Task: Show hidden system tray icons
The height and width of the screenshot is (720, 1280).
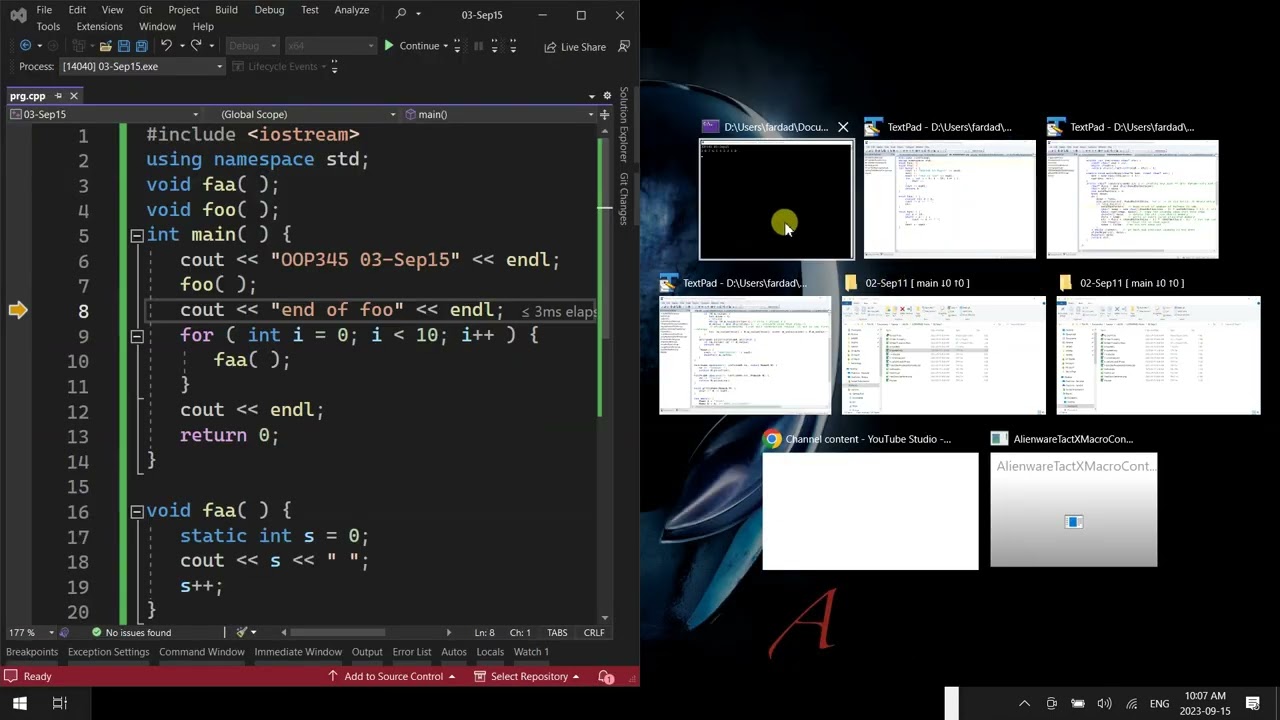Action: point(1024,704)
